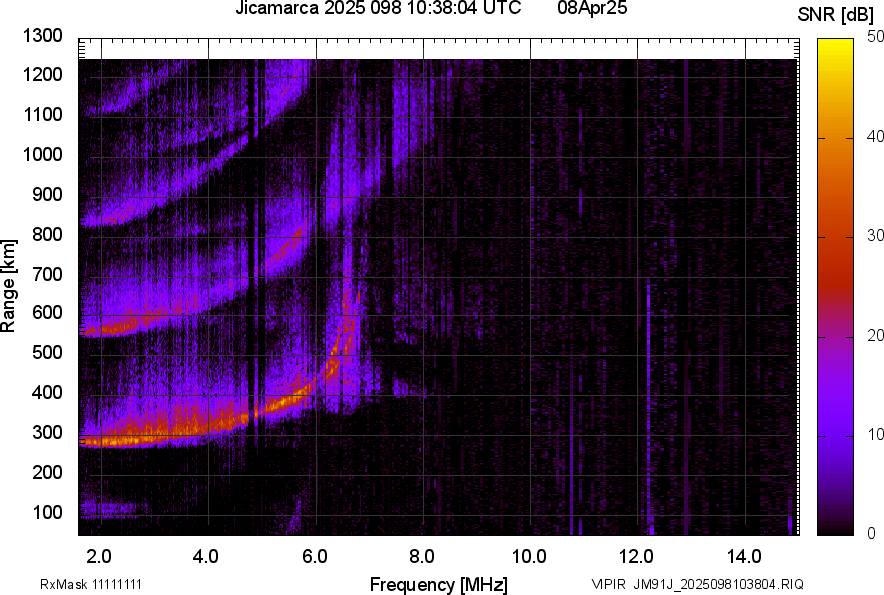Image resolution: width=884 pixels, height=595 pixels.
Task: Click the frequency tick label '12.0'
Action: coord(637,557)
